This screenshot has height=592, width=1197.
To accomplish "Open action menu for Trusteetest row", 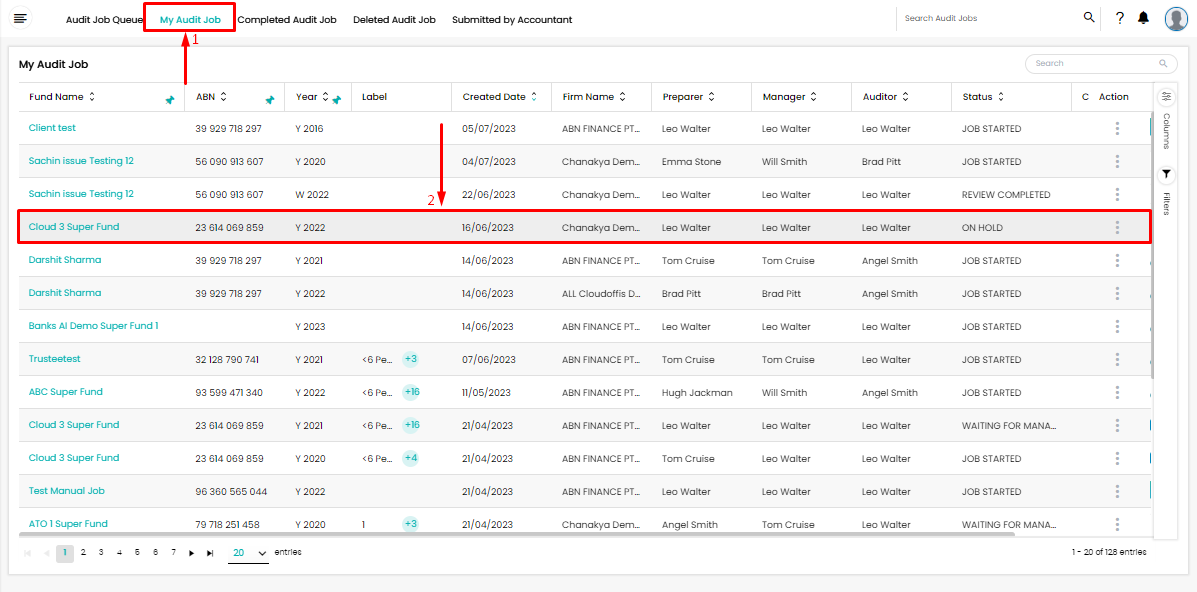I will click(x=1117, y=359).
